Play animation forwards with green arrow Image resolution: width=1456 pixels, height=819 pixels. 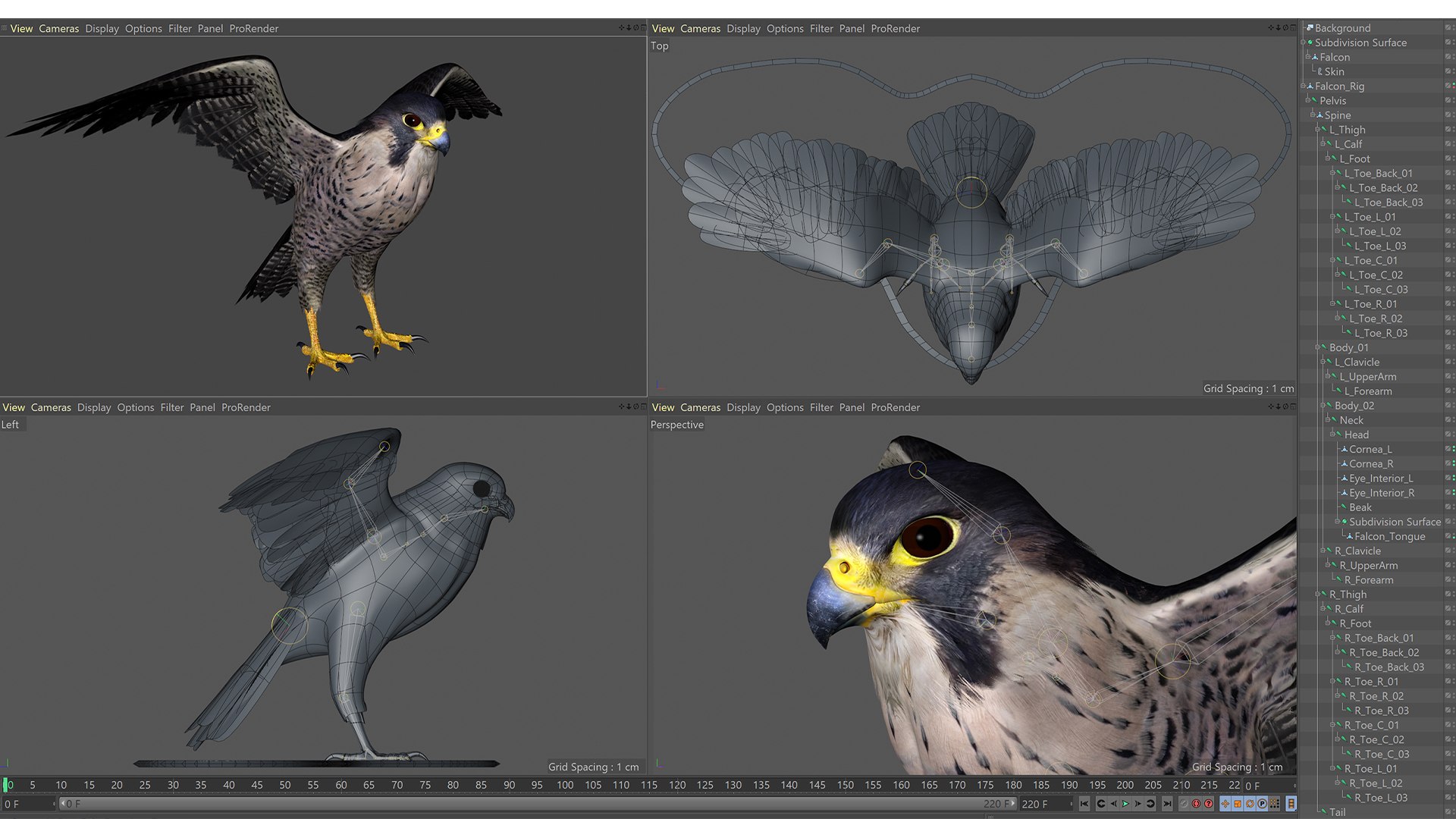coord(1125,804)
